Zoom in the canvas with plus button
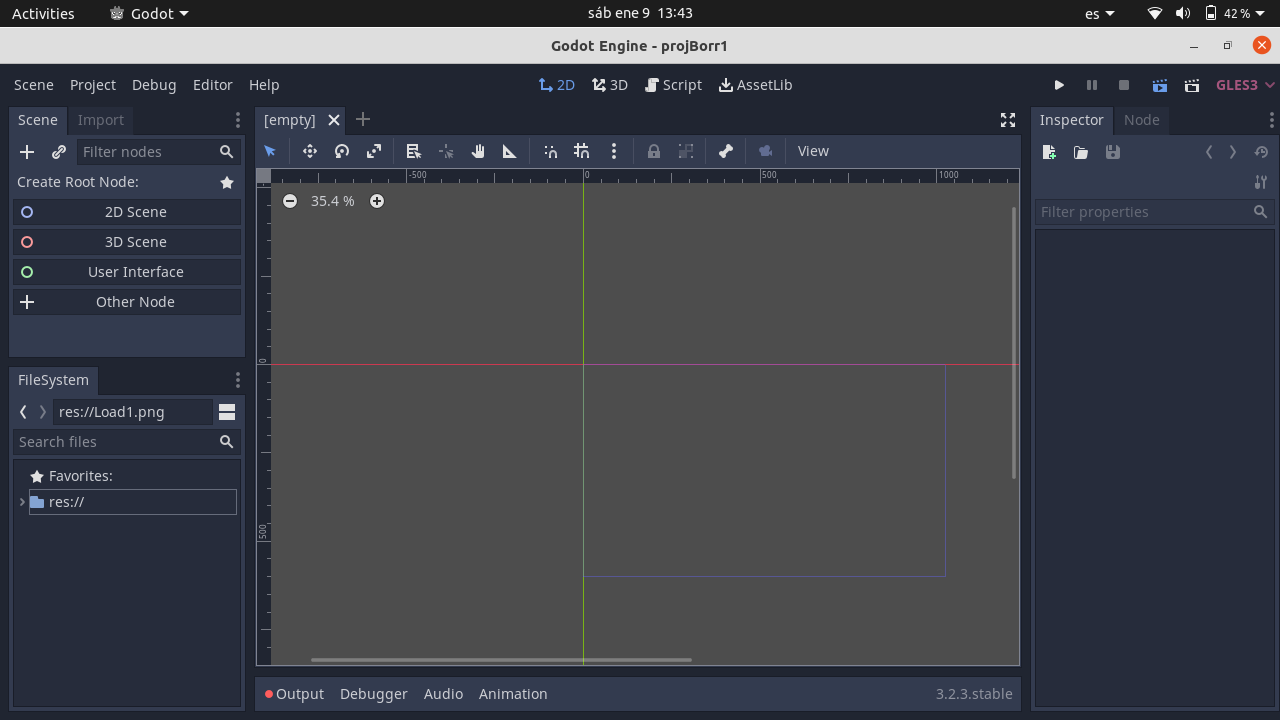The height and width of the screenshot is (720, 1280). pyautogui.click(x=377, y=201)
